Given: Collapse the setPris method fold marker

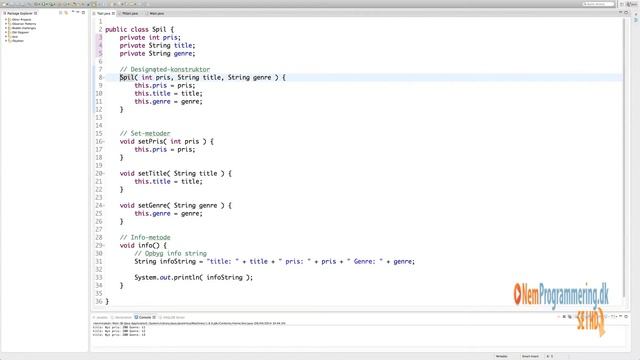Looking at the screenshot, I should [104, 142].
